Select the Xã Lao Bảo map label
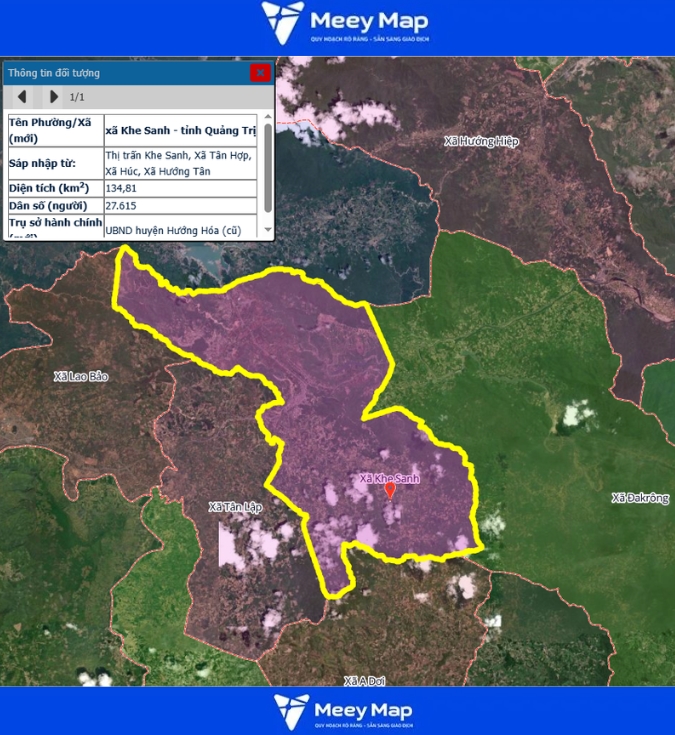675x735 pixels. 81,377
